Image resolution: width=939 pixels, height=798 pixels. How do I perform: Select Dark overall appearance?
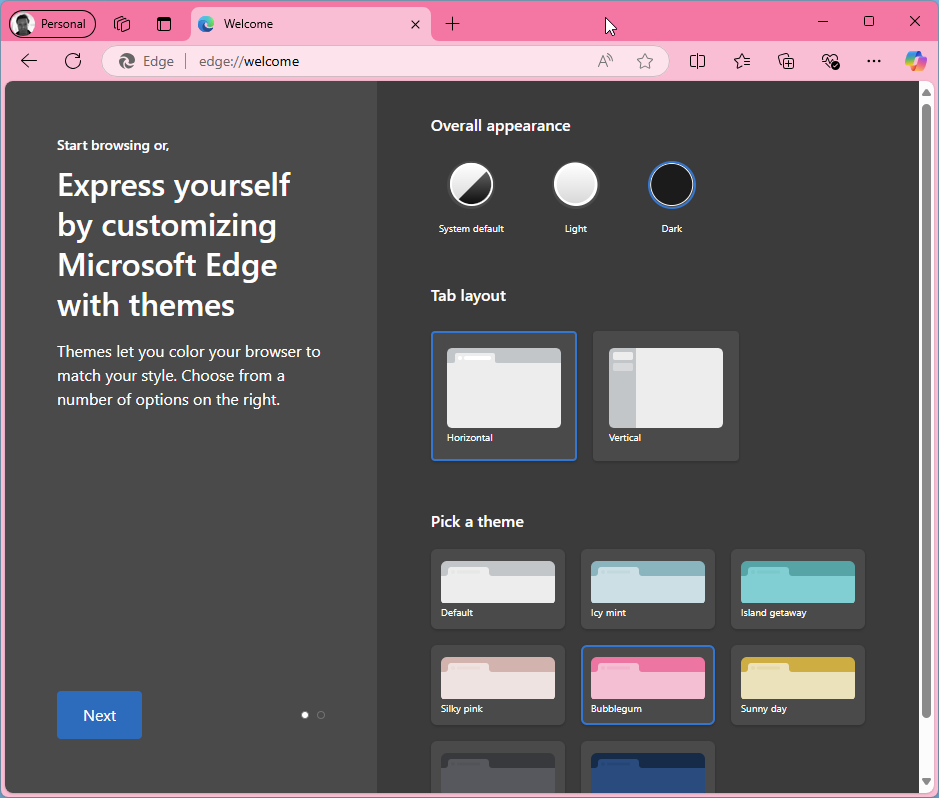(671, 184)
